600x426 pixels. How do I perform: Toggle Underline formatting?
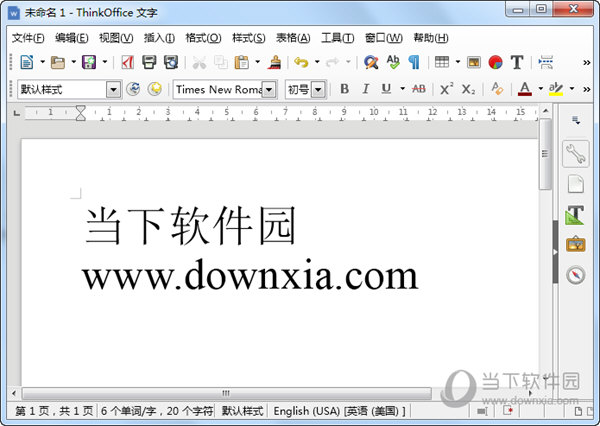pos(386,89)
